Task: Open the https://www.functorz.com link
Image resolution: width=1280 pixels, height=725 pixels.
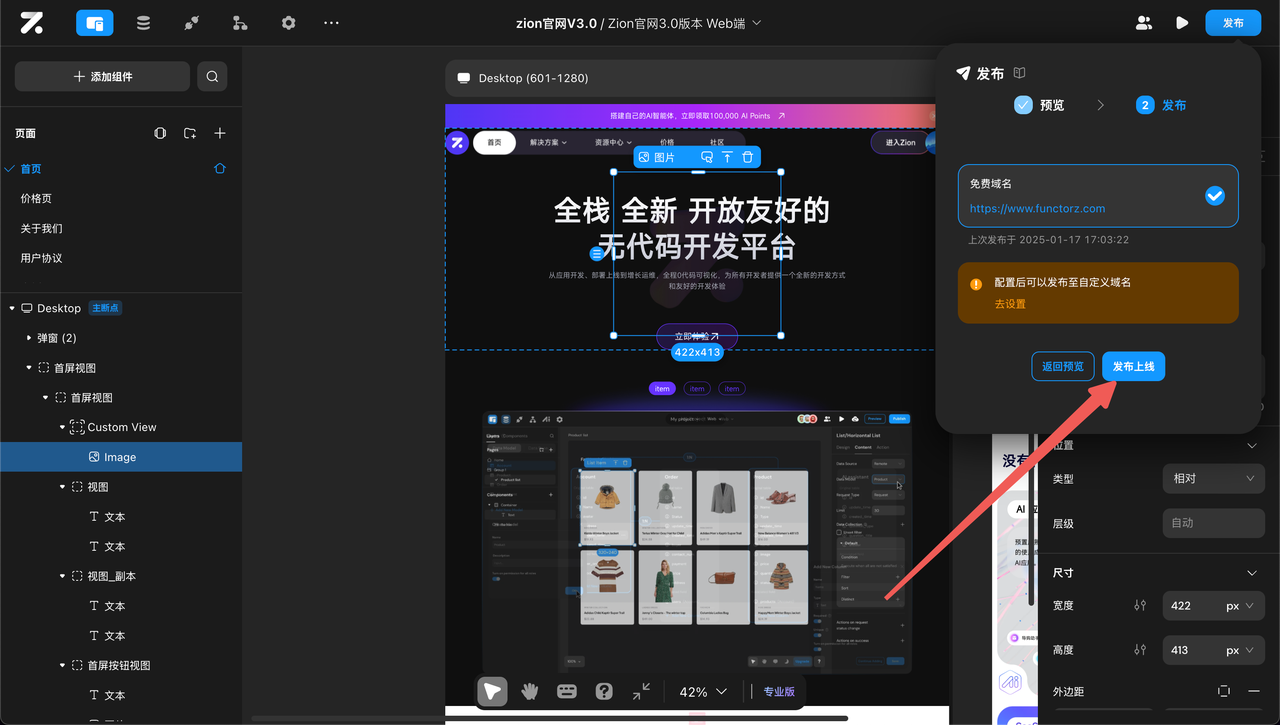Action: (1037, 209)
